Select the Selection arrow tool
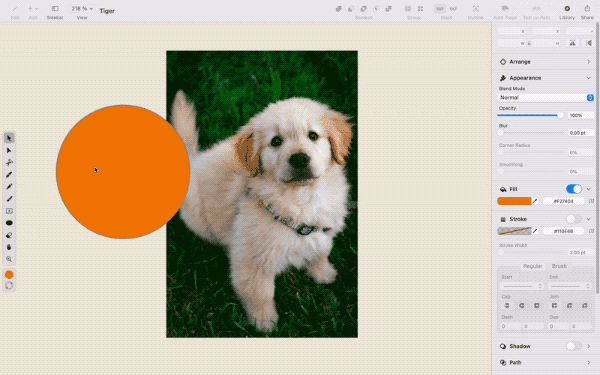This screenshot has height=375, width=600. coord(9,138)
